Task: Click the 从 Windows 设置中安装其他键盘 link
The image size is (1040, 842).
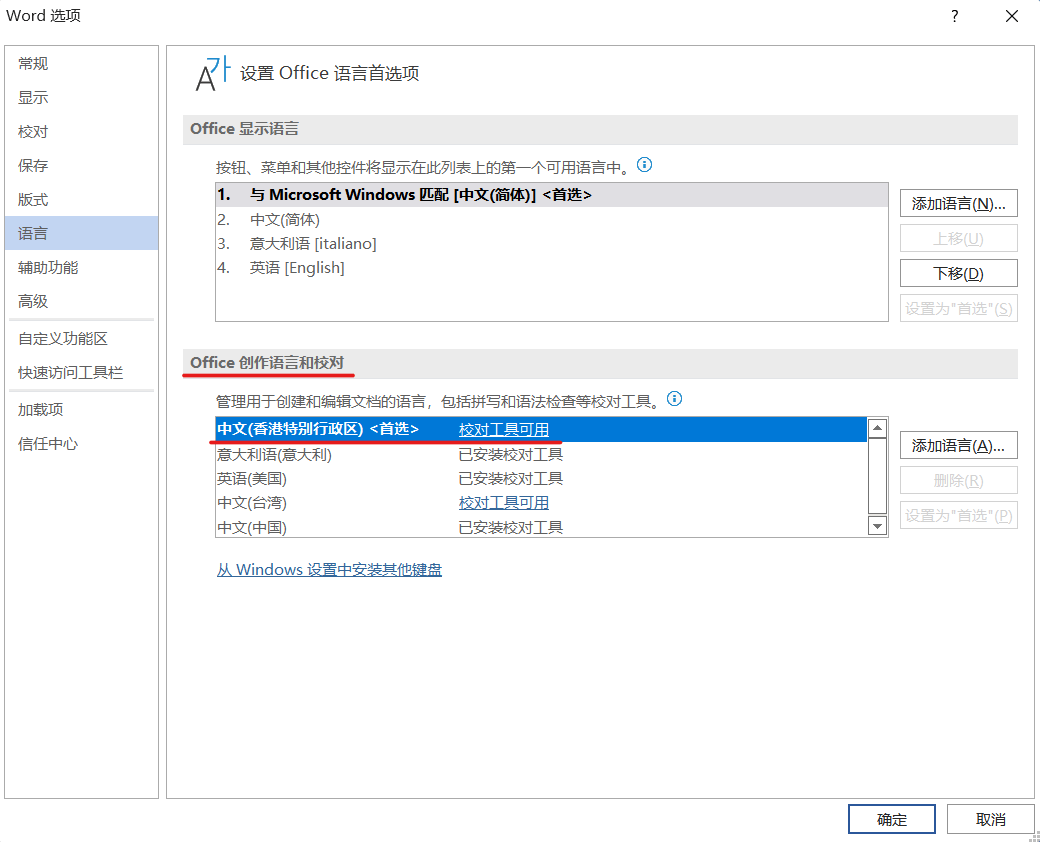Action: [328, 569]
